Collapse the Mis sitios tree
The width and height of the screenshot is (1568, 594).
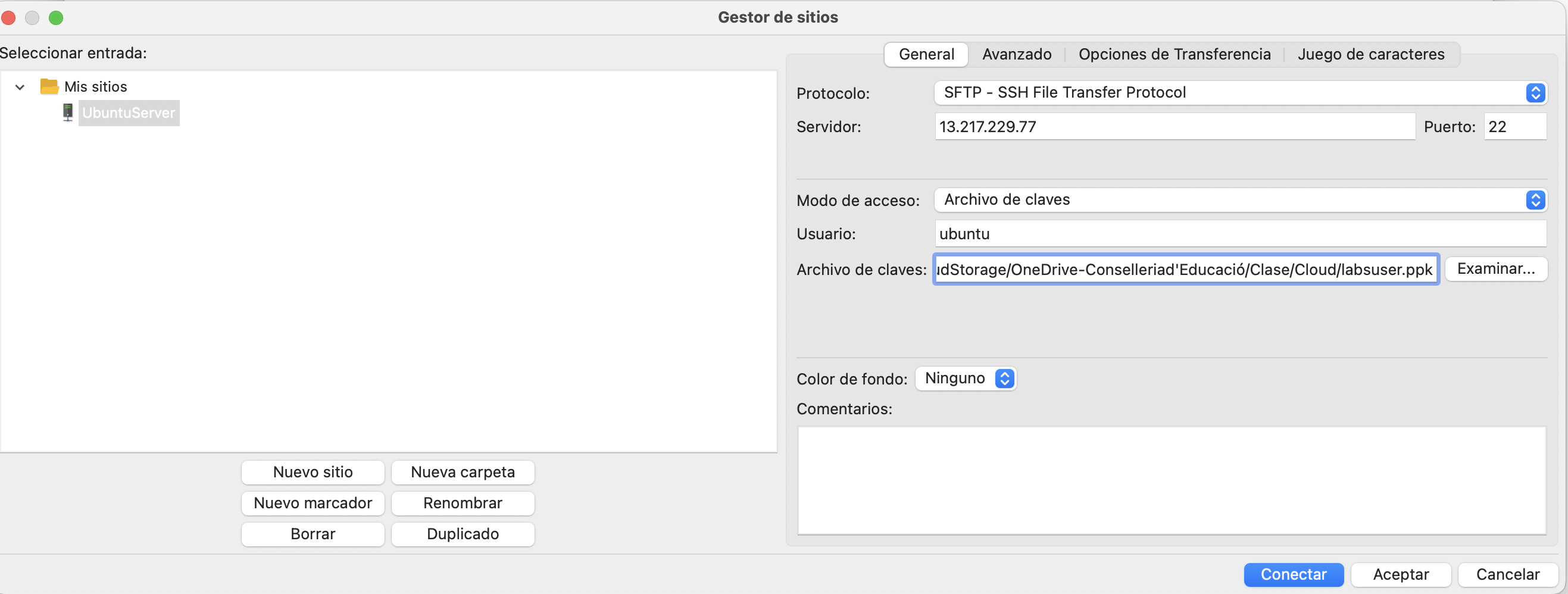[20, 87]
